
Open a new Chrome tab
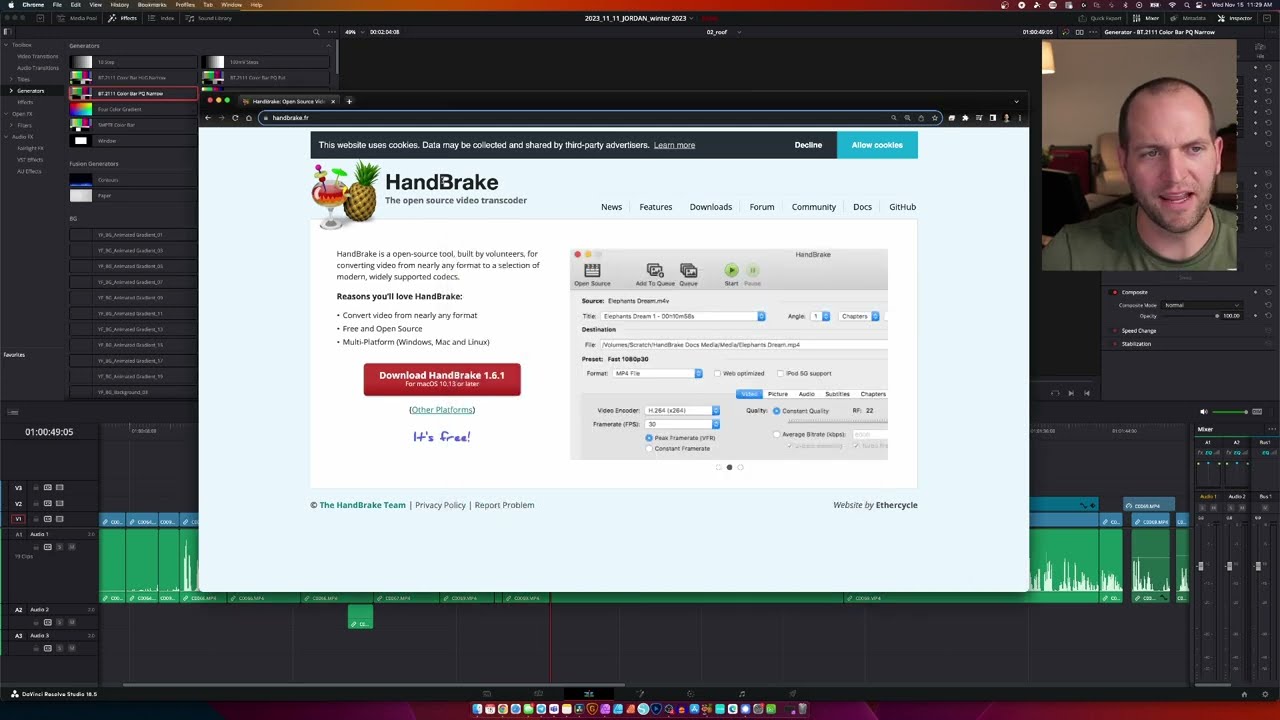coord(349,101)
